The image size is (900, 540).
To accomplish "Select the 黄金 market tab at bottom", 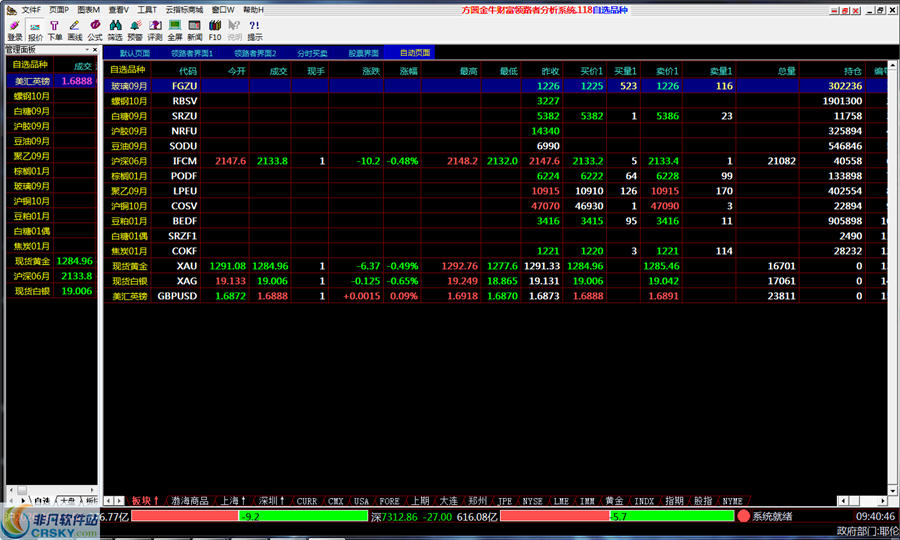I will 613,501.
